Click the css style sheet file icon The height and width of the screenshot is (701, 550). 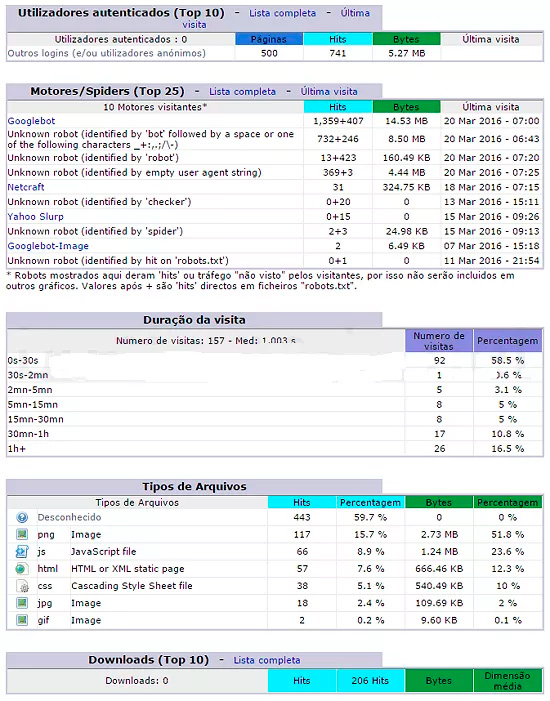pos(22,586)
